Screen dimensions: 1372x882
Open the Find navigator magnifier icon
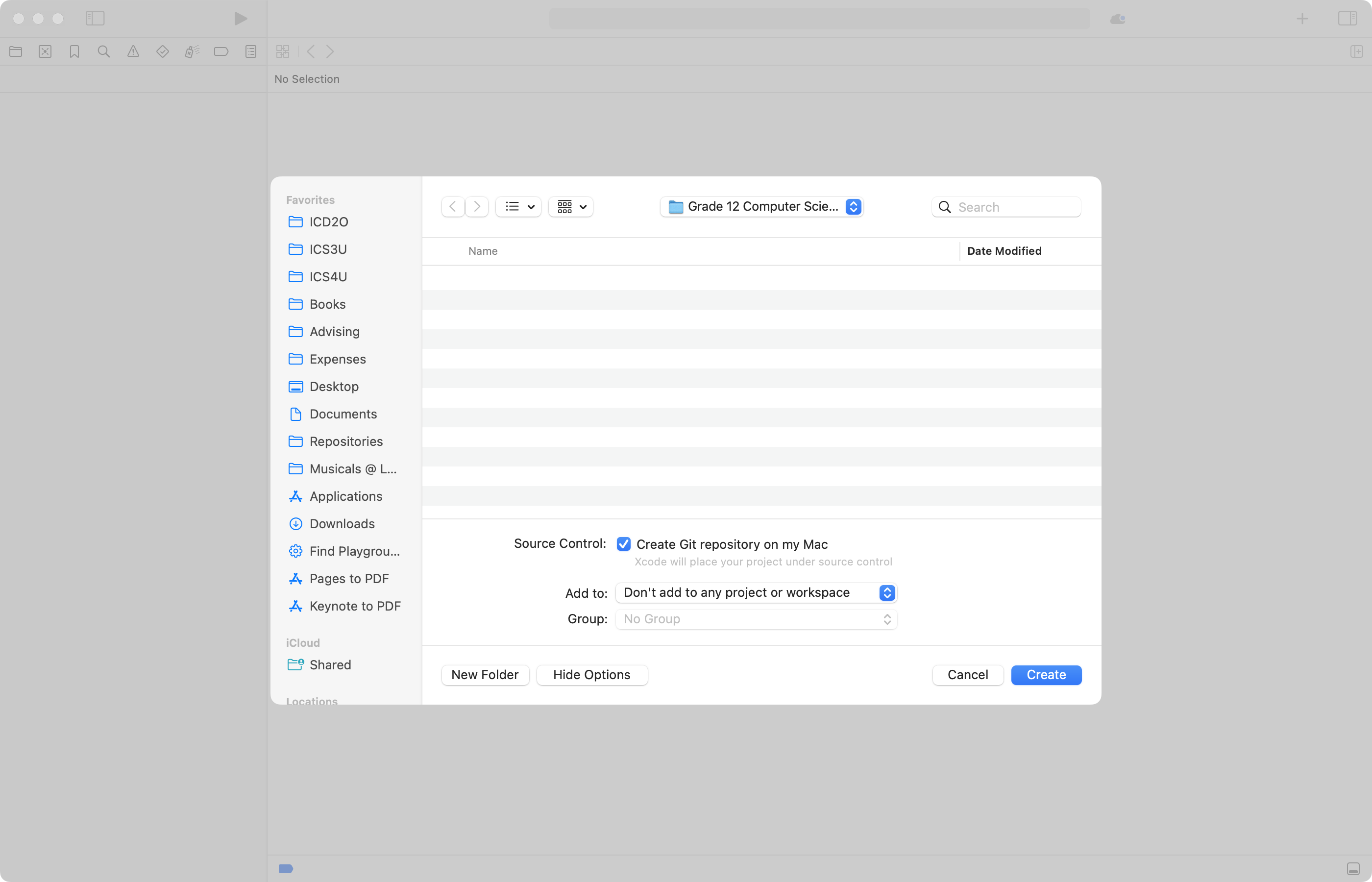[x=104, y=51]
